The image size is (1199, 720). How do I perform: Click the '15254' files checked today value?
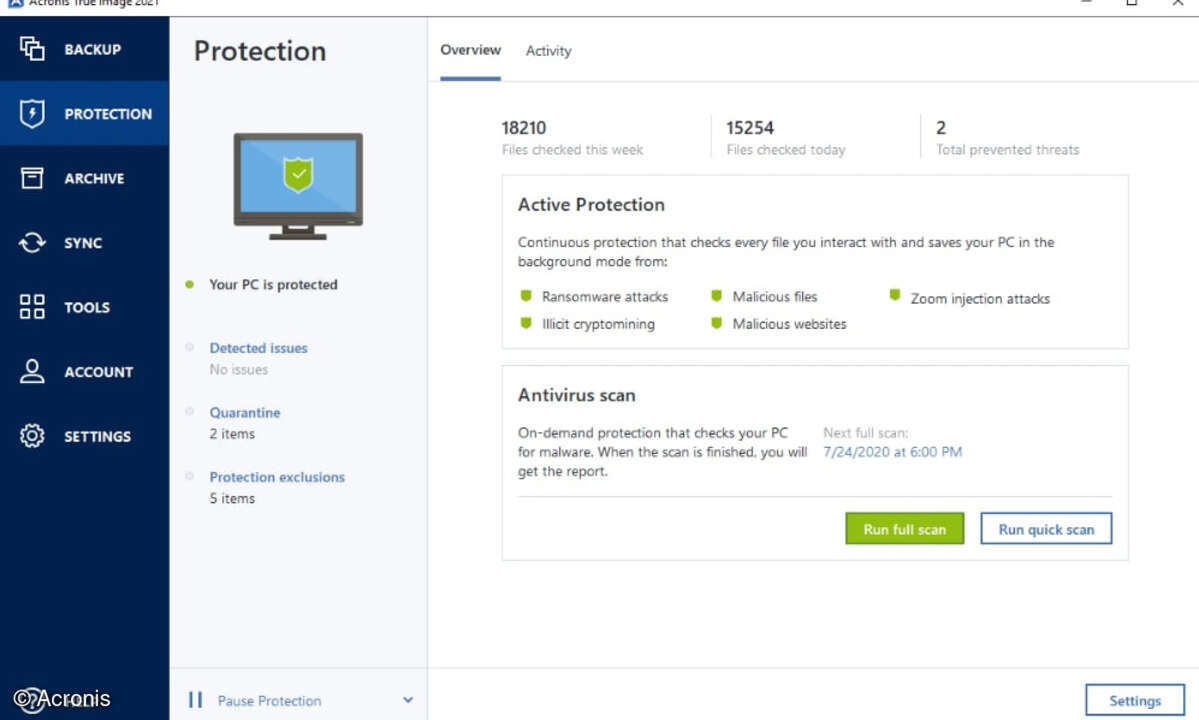750,128
